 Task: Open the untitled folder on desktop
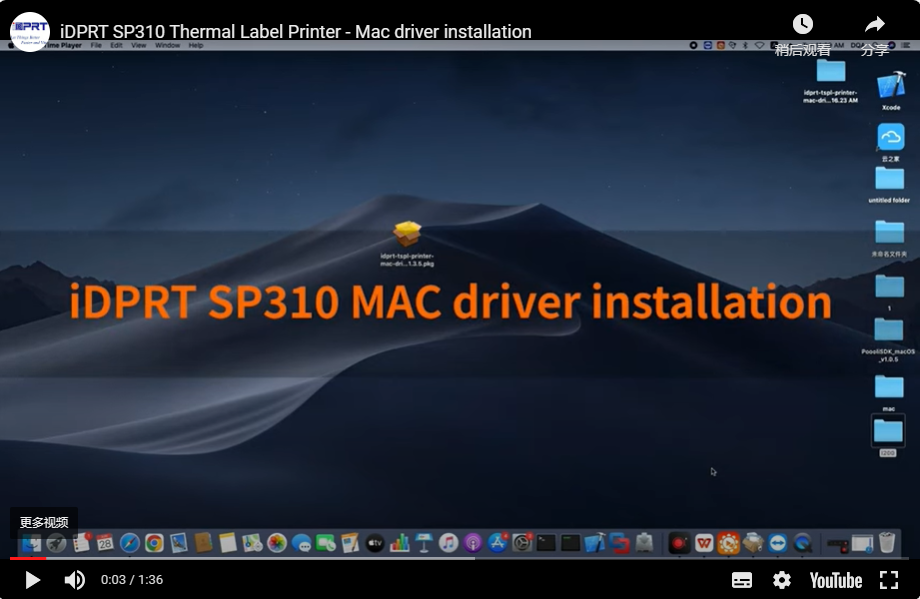(x=889, y=180)
